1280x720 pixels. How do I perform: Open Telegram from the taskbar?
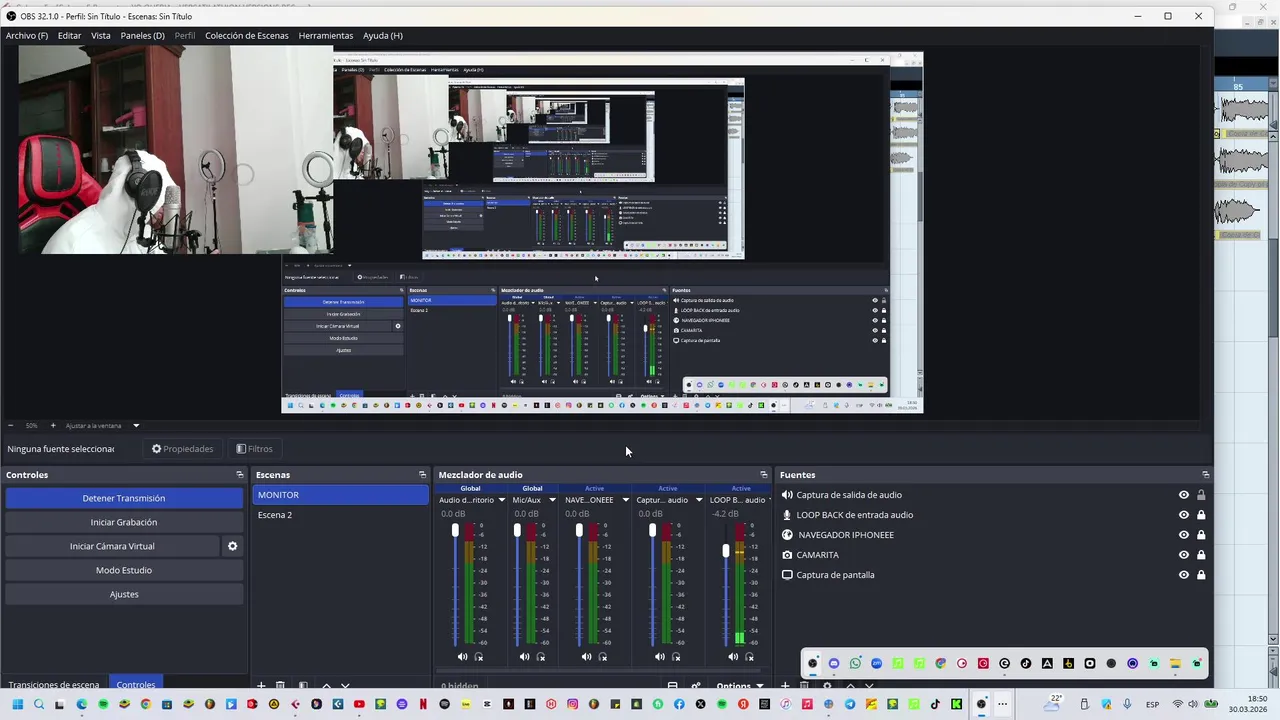click(x=850, y=704)
